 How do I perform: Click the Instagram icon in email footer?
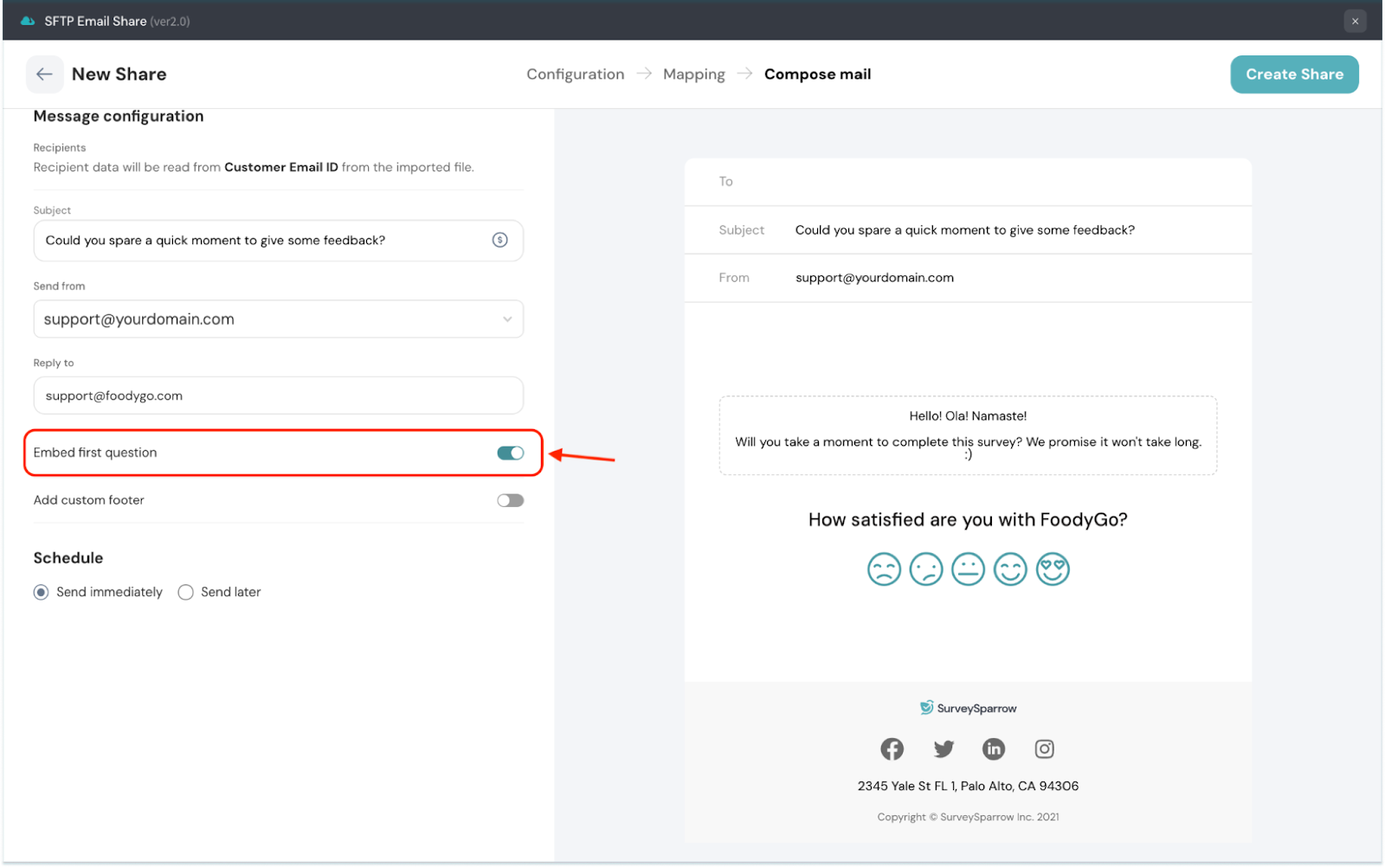point(1045,749)
